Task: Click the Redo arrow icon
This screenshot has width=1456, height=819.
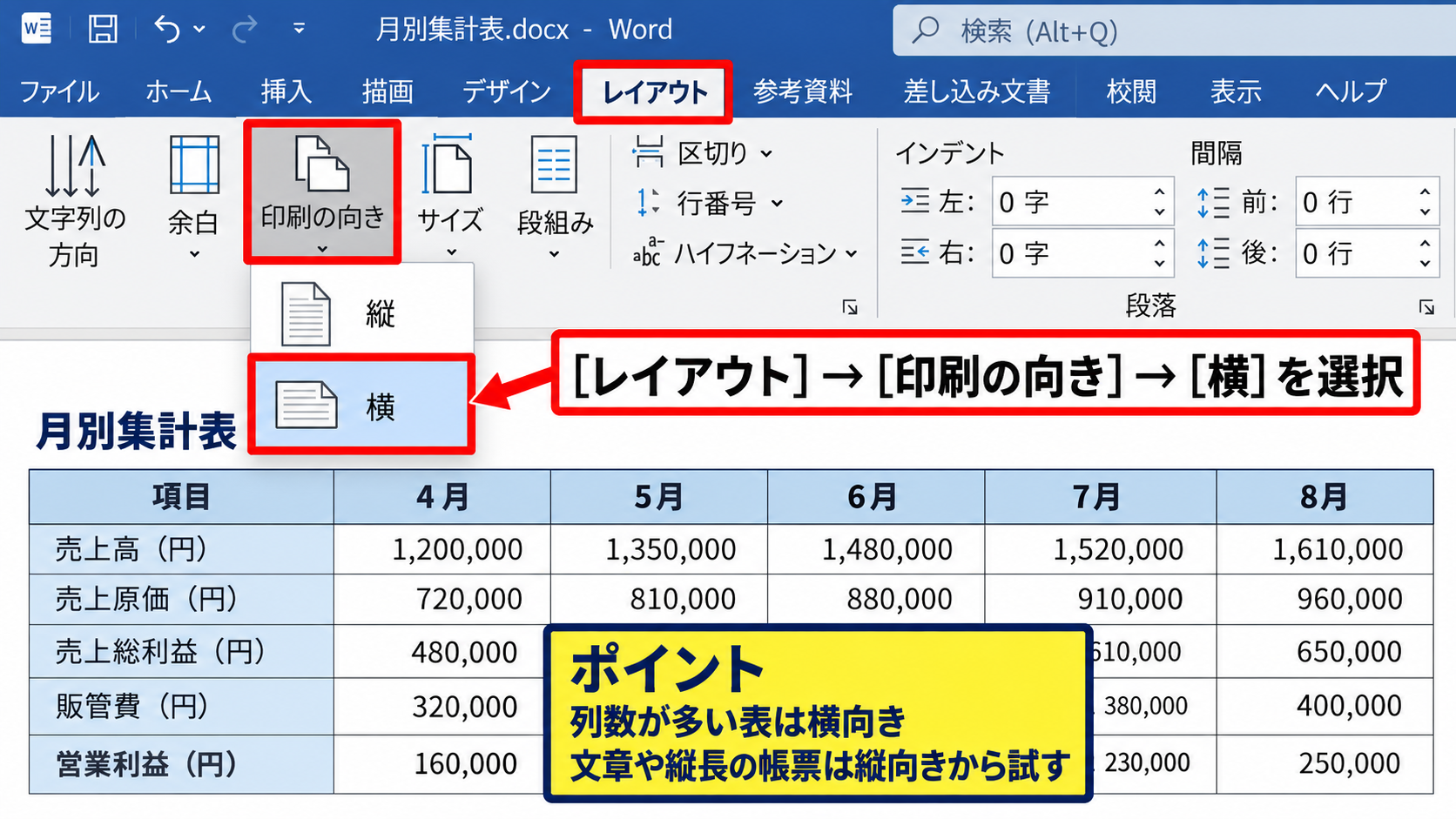Action: [x=245, y=29]
